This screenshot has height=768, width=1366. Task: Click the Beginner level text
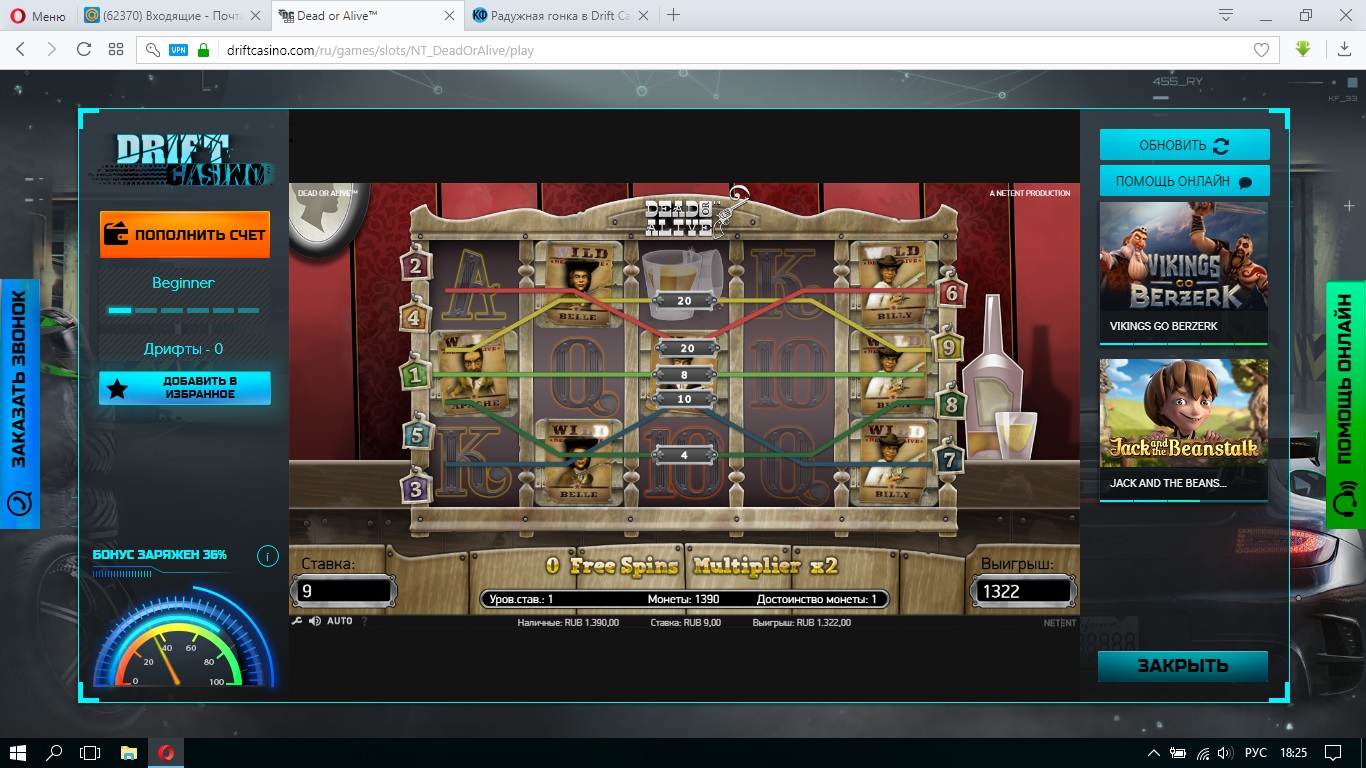click(183, 283)
